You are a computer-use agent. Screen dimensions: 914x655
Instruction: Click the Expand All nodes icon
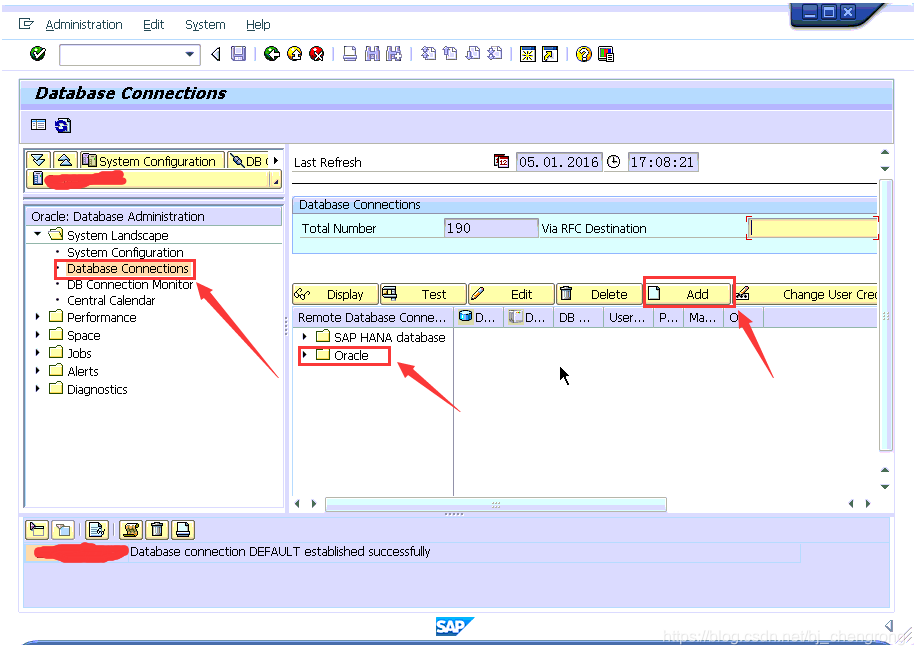point(38,160)
